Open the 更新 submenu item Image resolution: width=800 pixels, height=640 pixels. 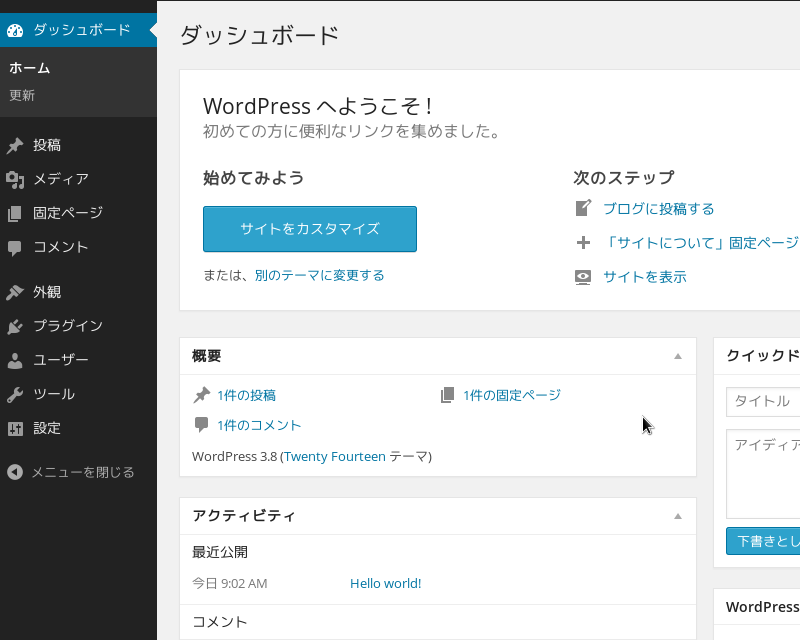coord(22,96)
